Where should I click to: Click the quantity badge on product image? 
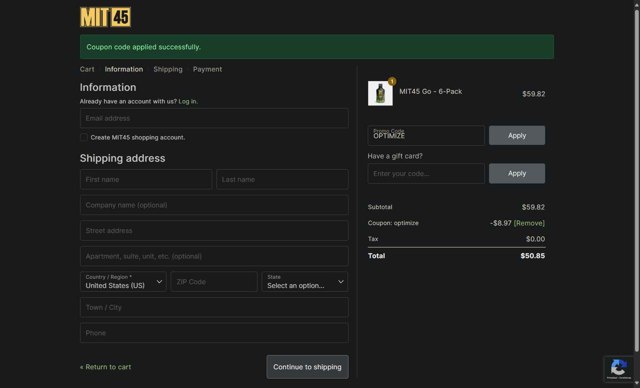click(x=392, y=81)
